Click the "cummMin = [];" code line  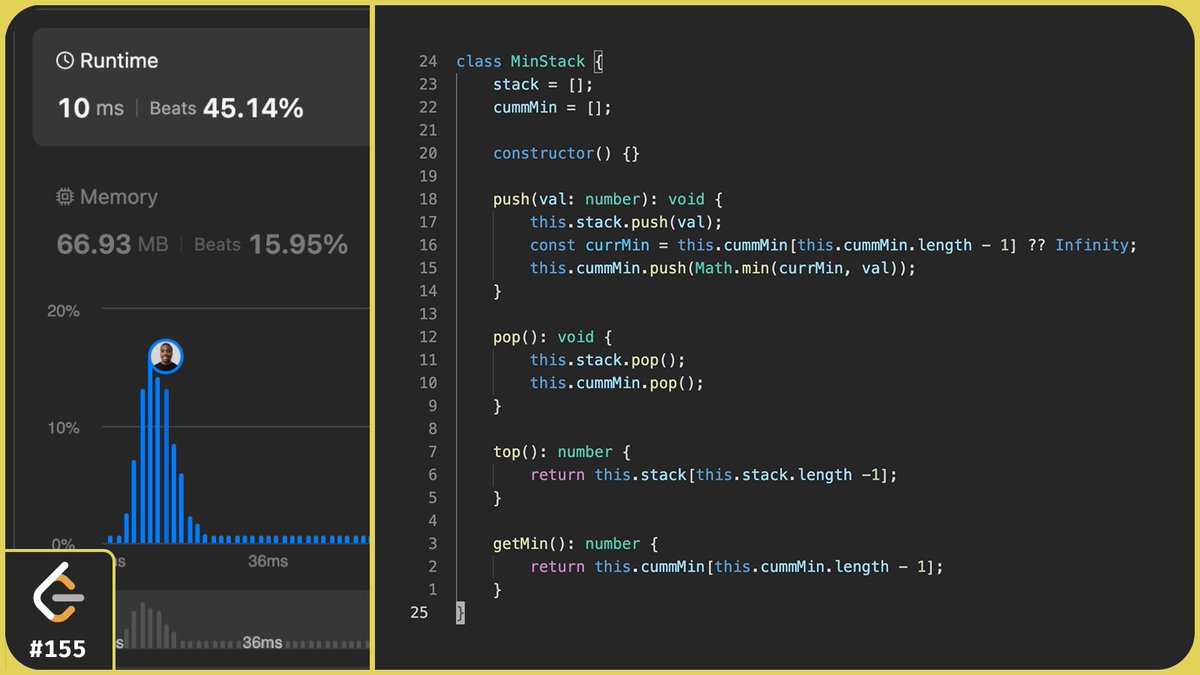[x=552, y=107]
